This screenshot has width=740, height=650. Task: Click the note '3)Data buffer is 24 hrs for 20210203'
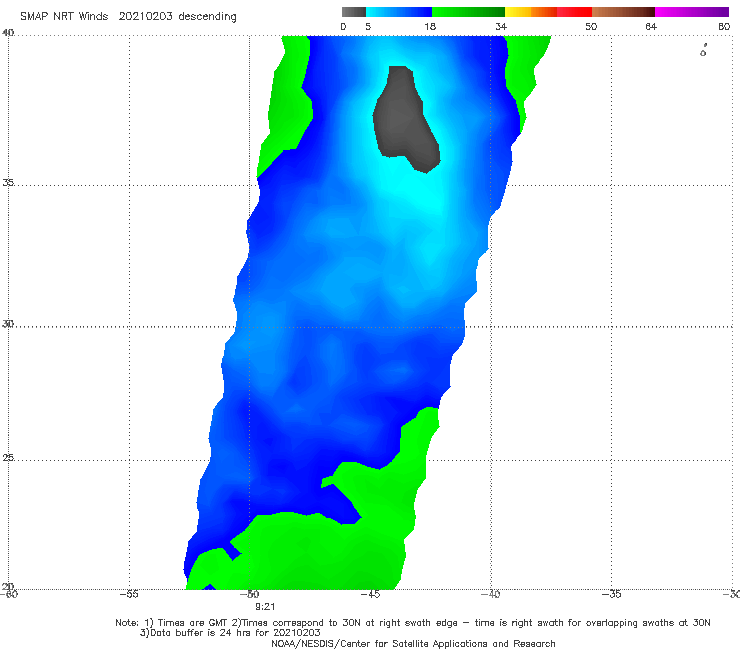tap(230, 633)
